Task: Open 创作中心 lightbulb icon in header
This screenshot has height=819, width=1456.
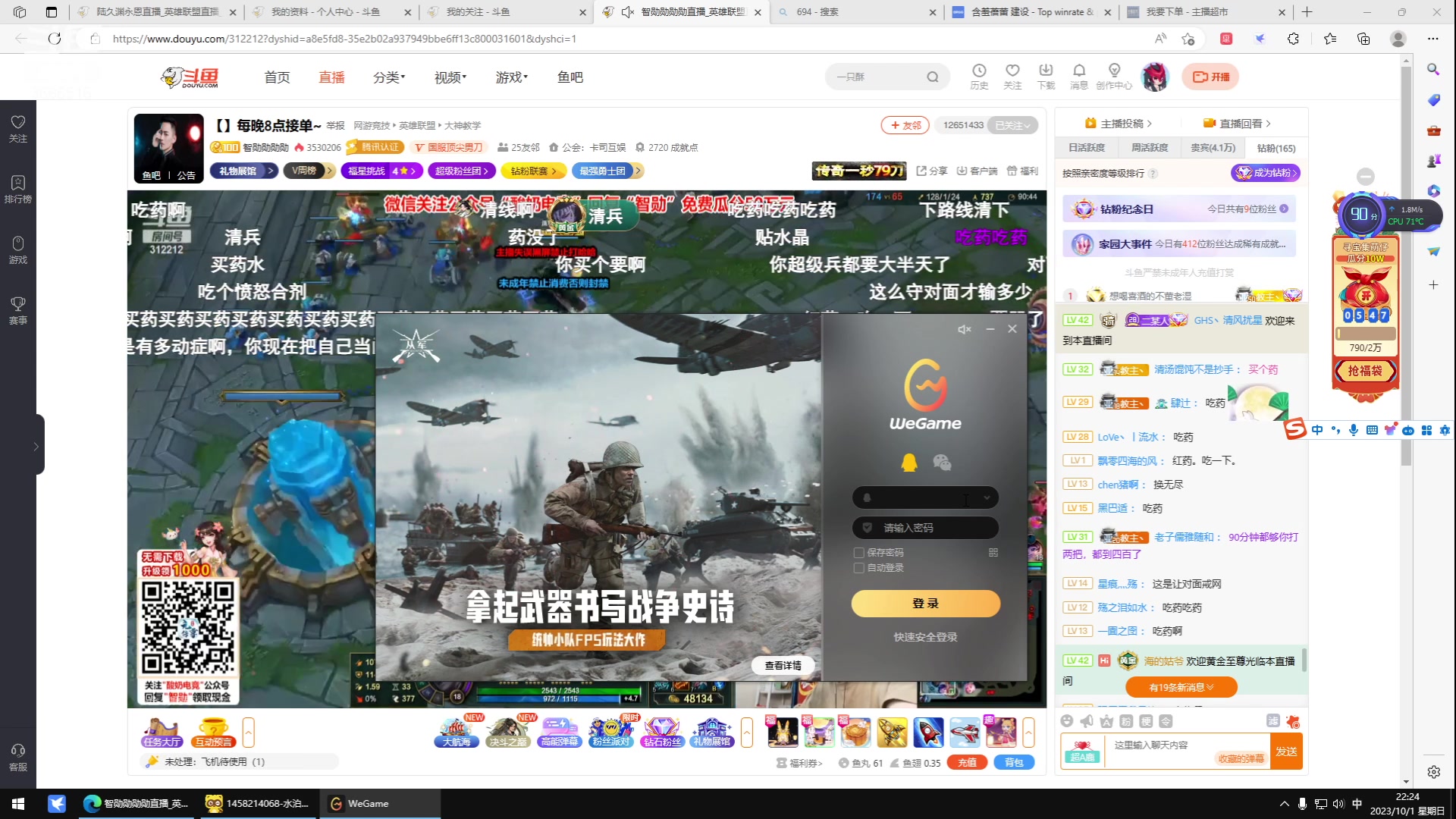Action: click(x=1114, y=77)
